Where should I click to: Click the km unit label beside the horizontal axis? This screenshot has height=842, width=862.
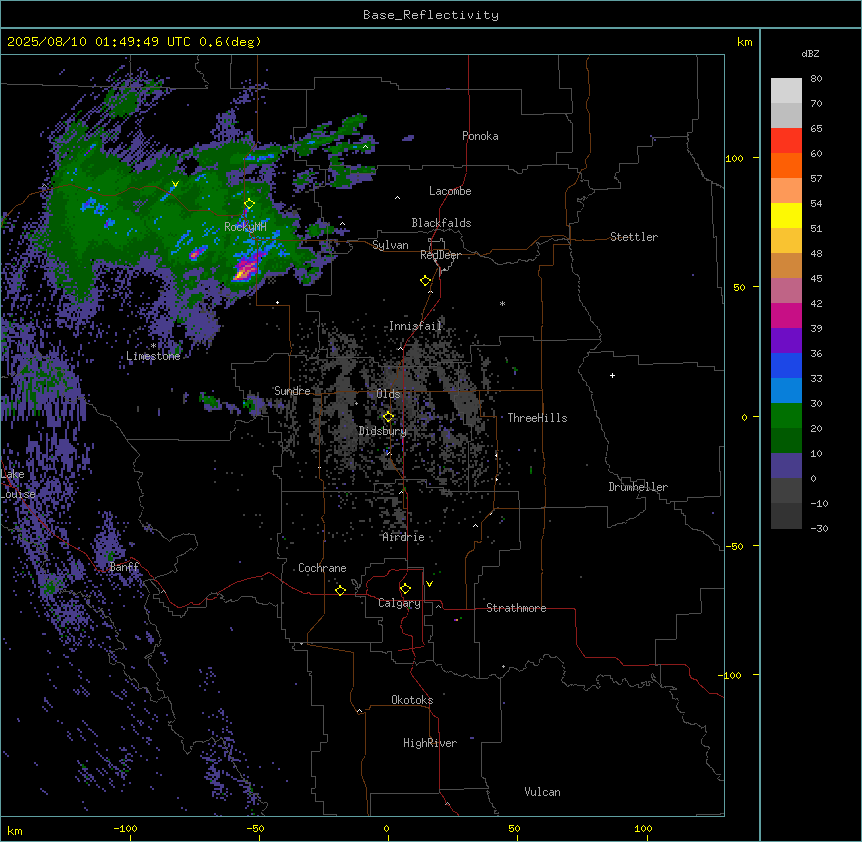click(x=15, y=830)
